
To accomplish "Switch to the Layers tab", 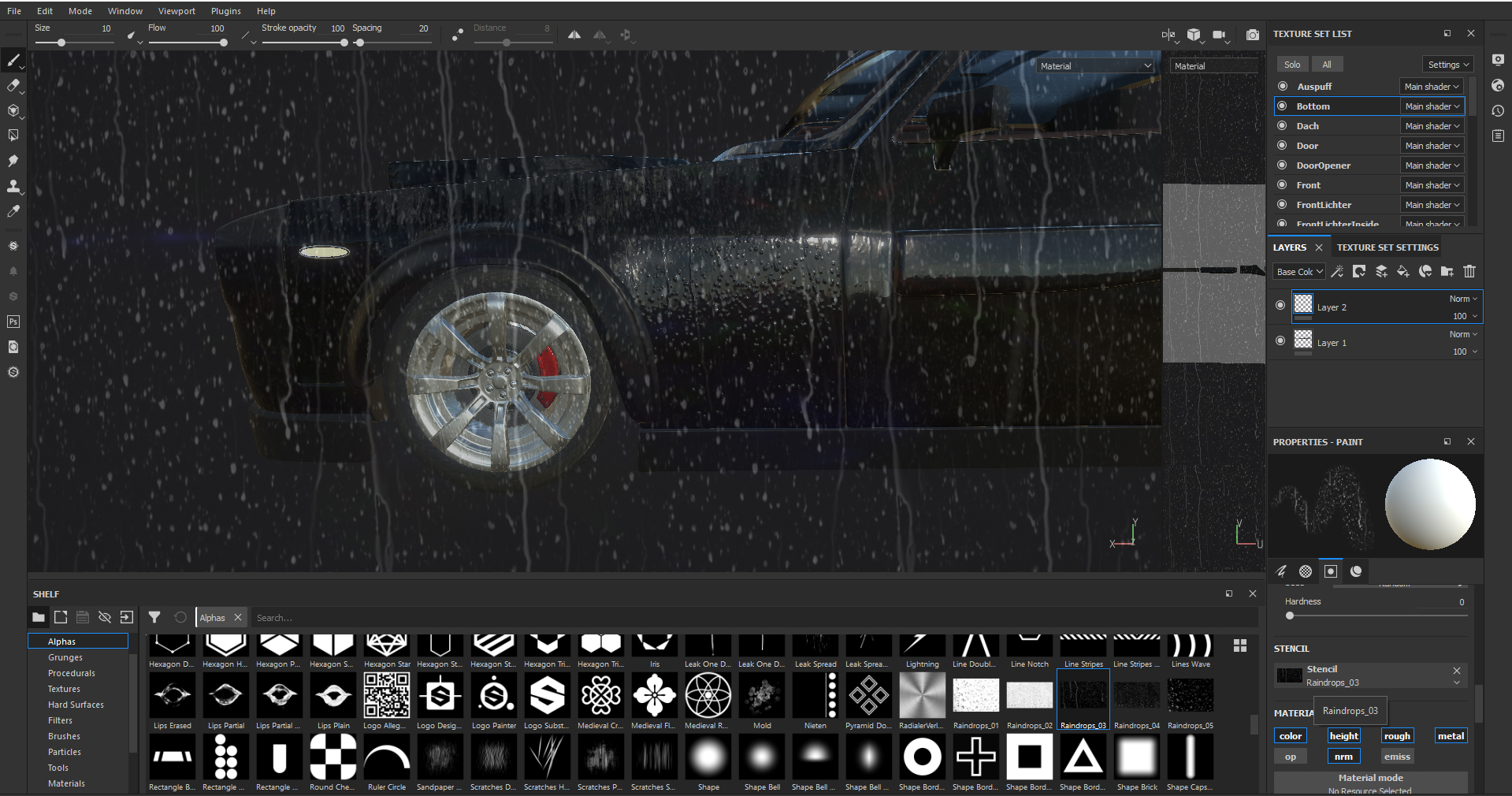I will [x=1290, y=247].
